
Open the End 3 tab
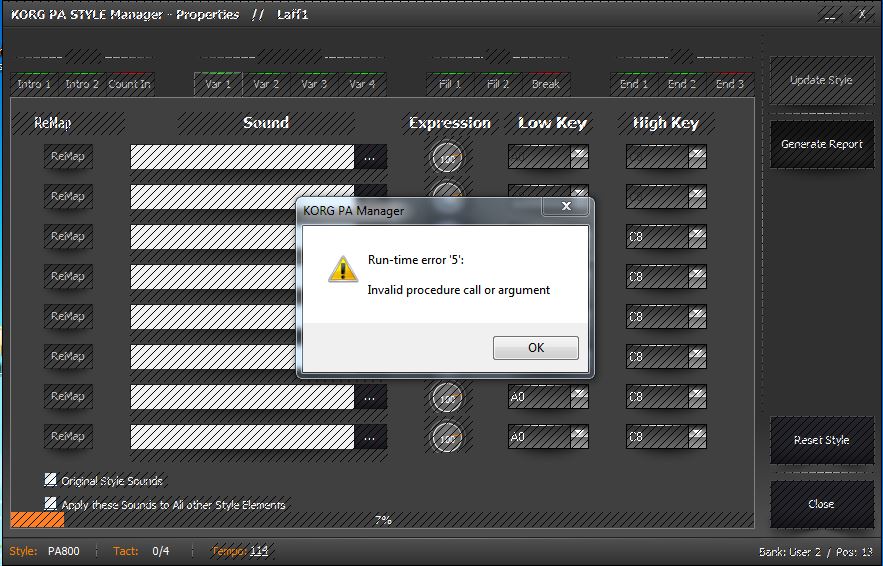tap(730, 84)
